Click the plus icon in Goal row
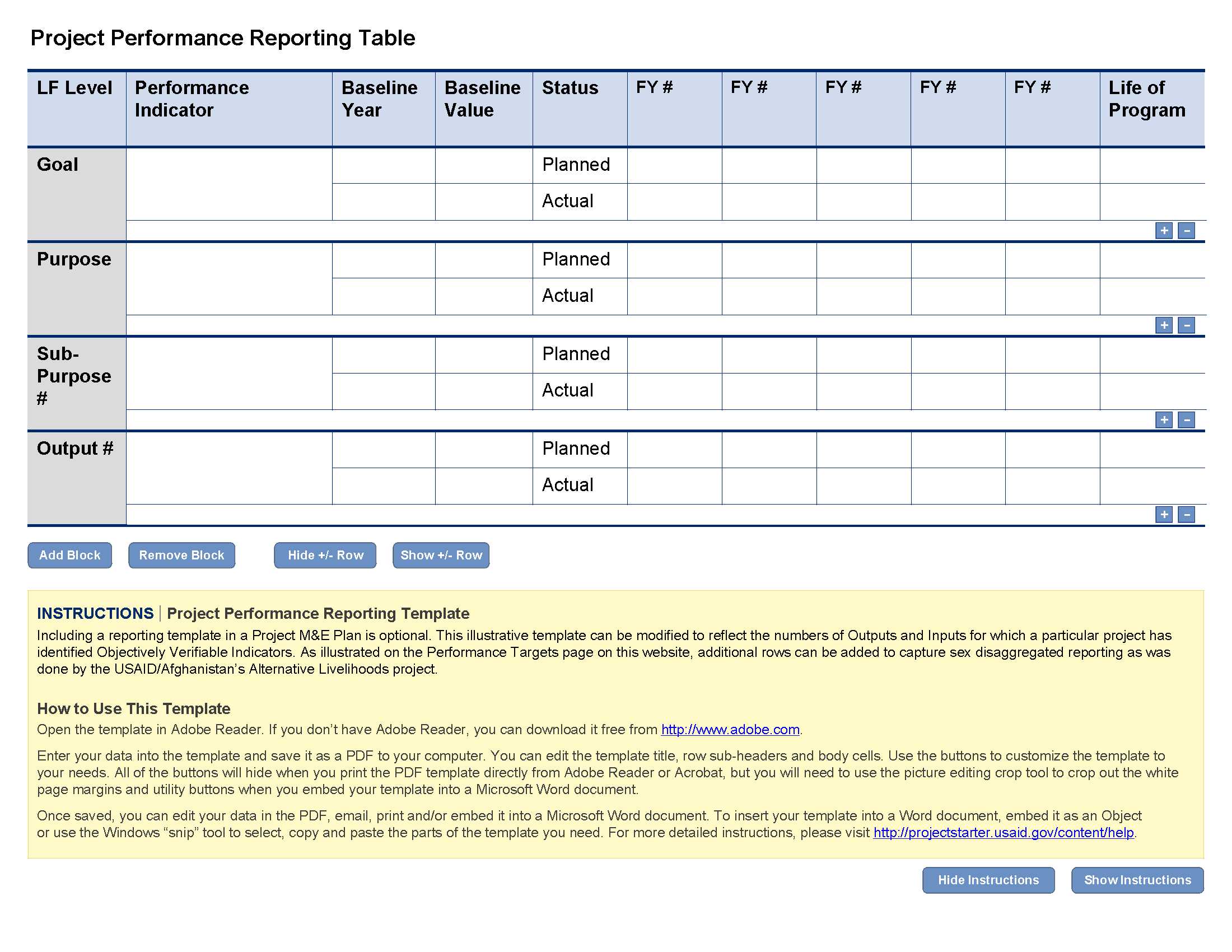Viewport: 1232px width, 952px height. (1161, 232)
